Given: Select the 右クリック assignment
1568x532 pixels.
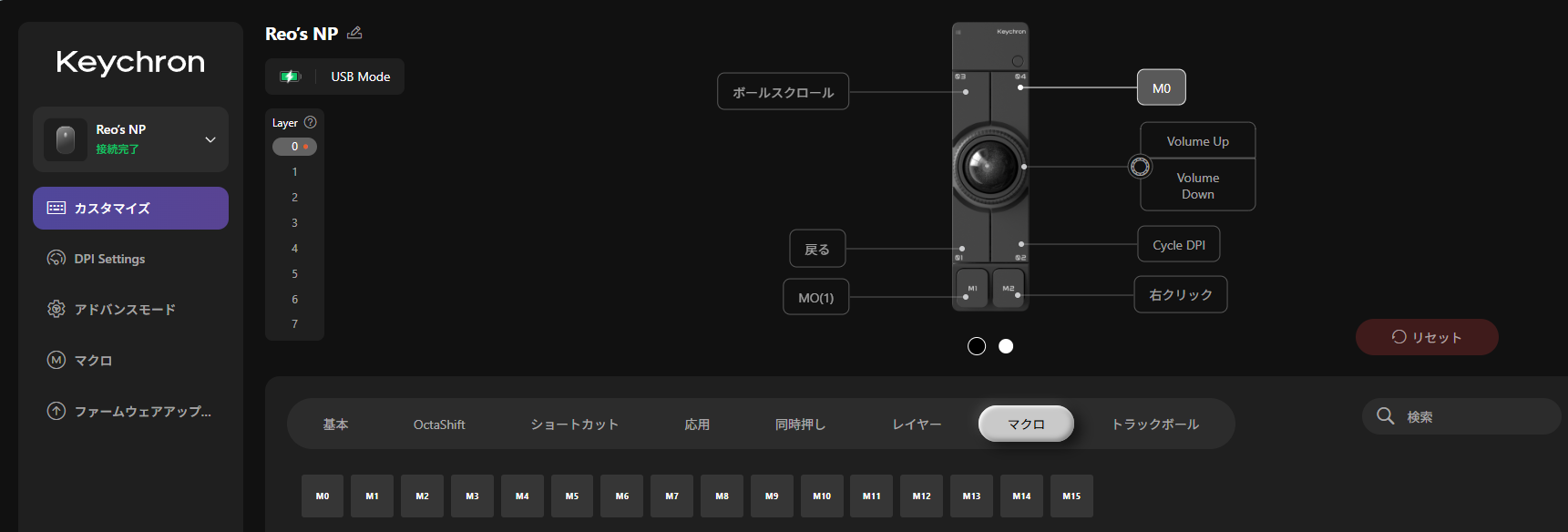Looking at the screenshot, I should point(1181,295).
